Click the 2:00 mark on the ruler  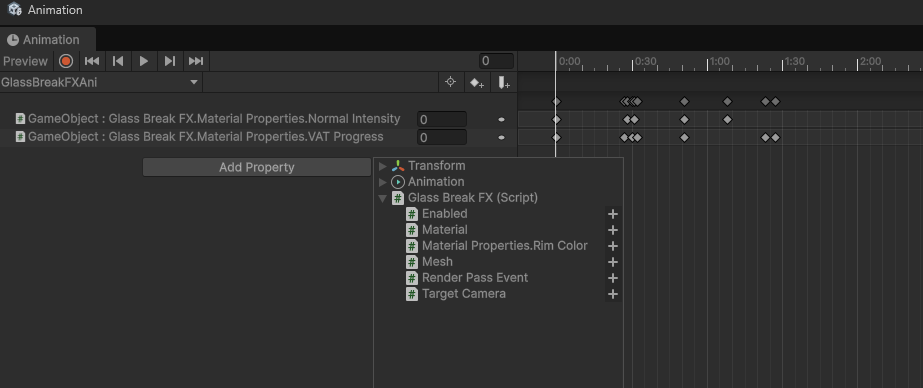click(870, 61)
